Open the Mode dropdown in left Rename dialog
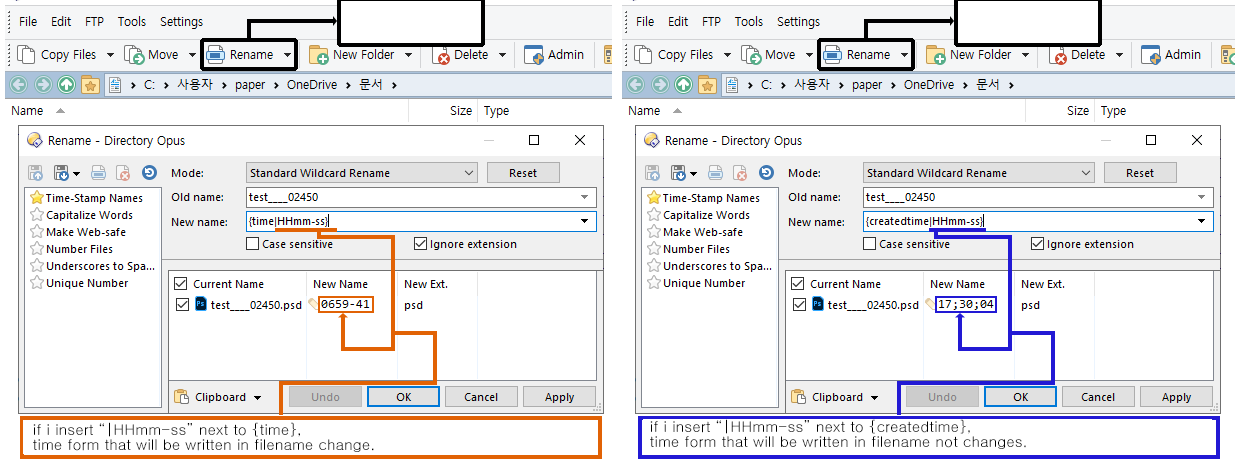This screenshot has width=1239, height=468. click(x=469, y=173)
